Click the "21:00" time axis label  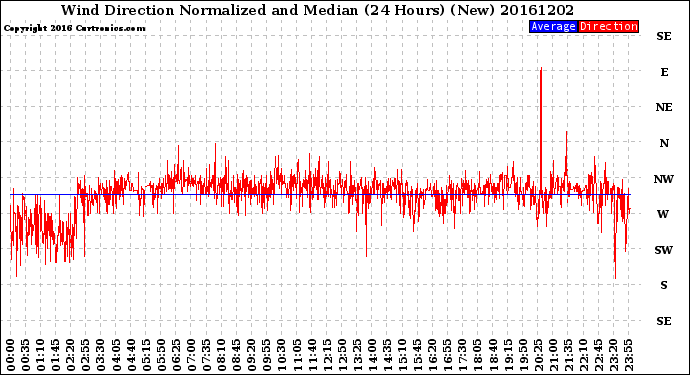(x=553, y=355)
